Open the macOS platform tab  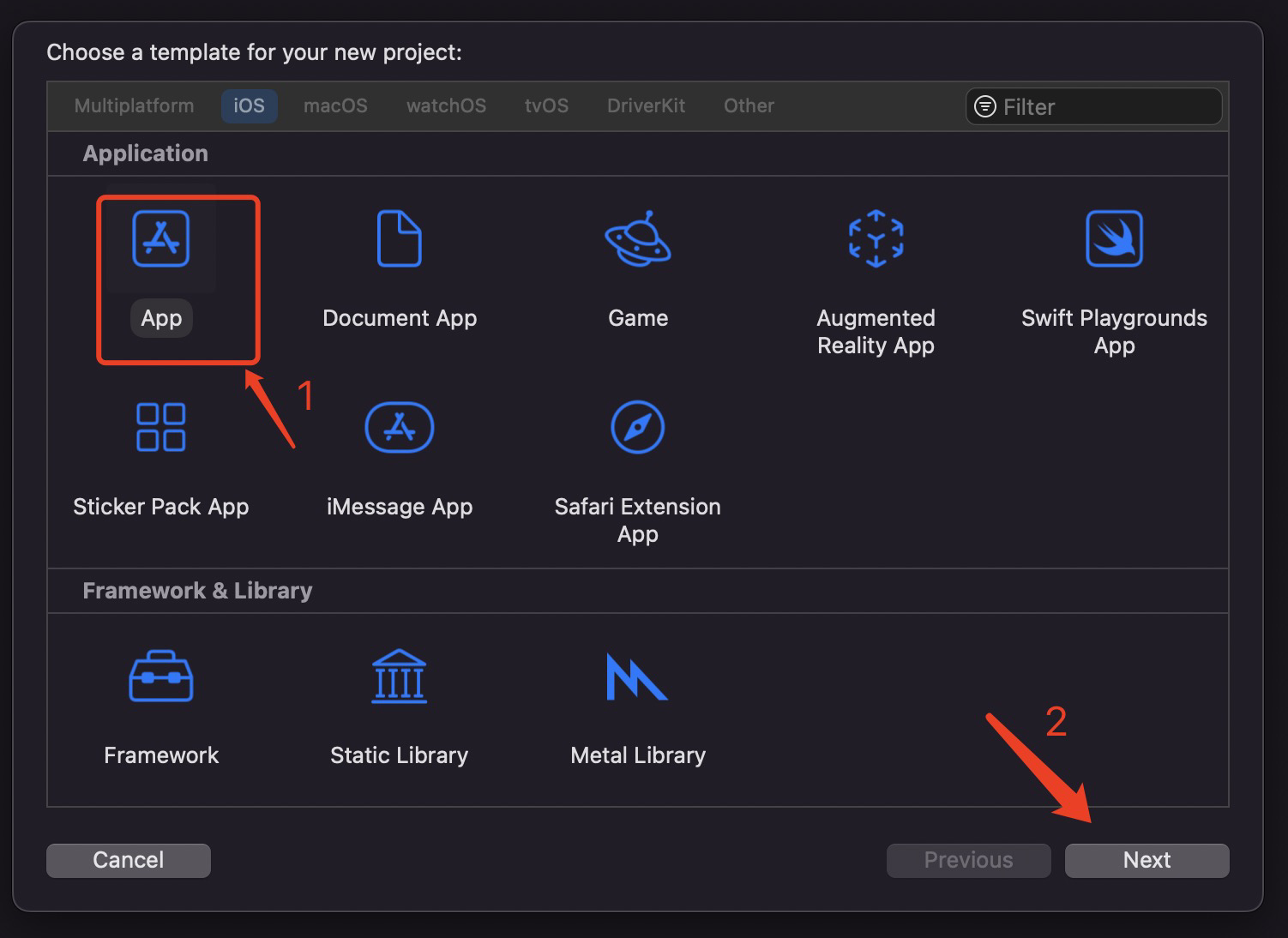[335, 105]
